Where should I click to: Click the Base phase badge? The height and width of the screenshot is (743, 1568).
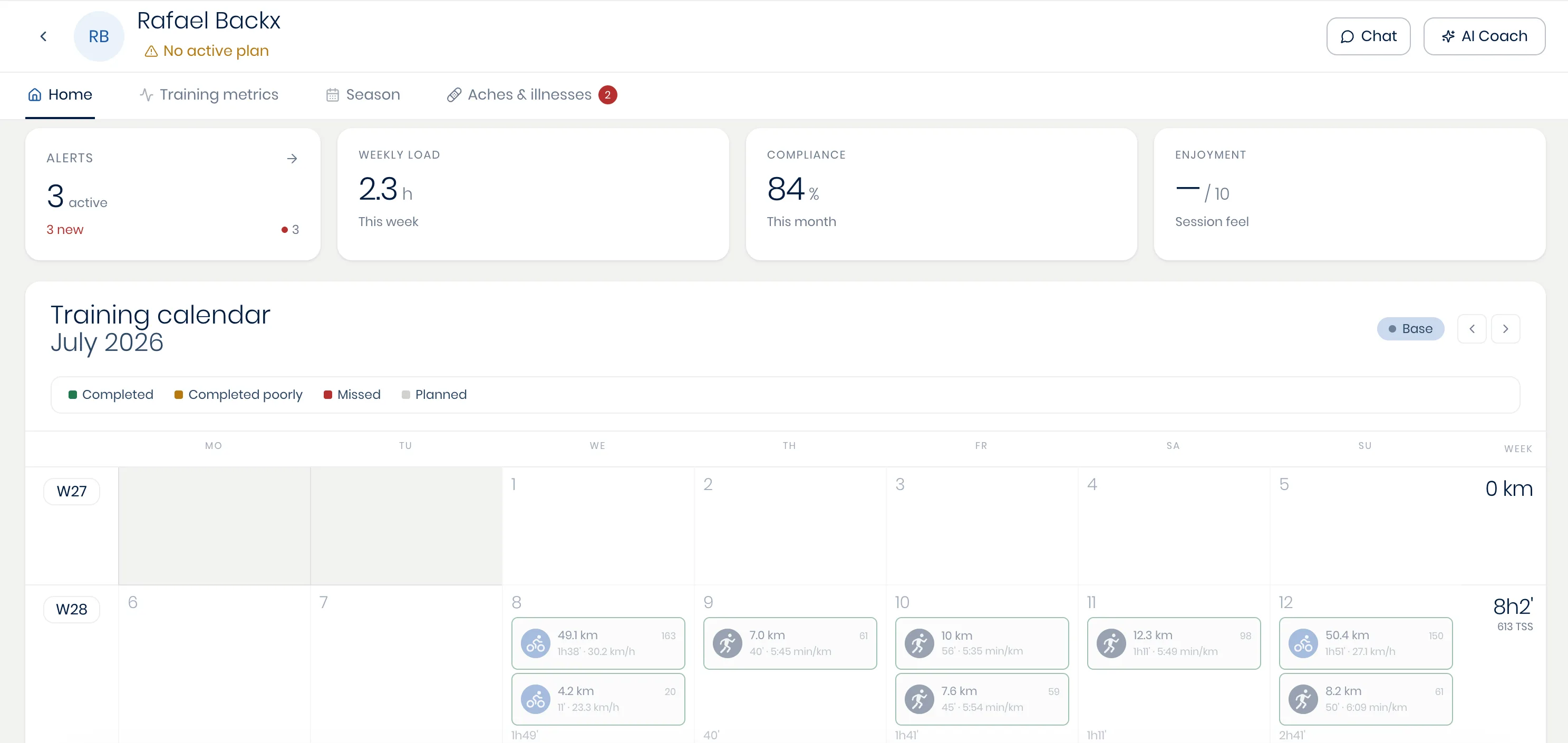coord(1410,329)
